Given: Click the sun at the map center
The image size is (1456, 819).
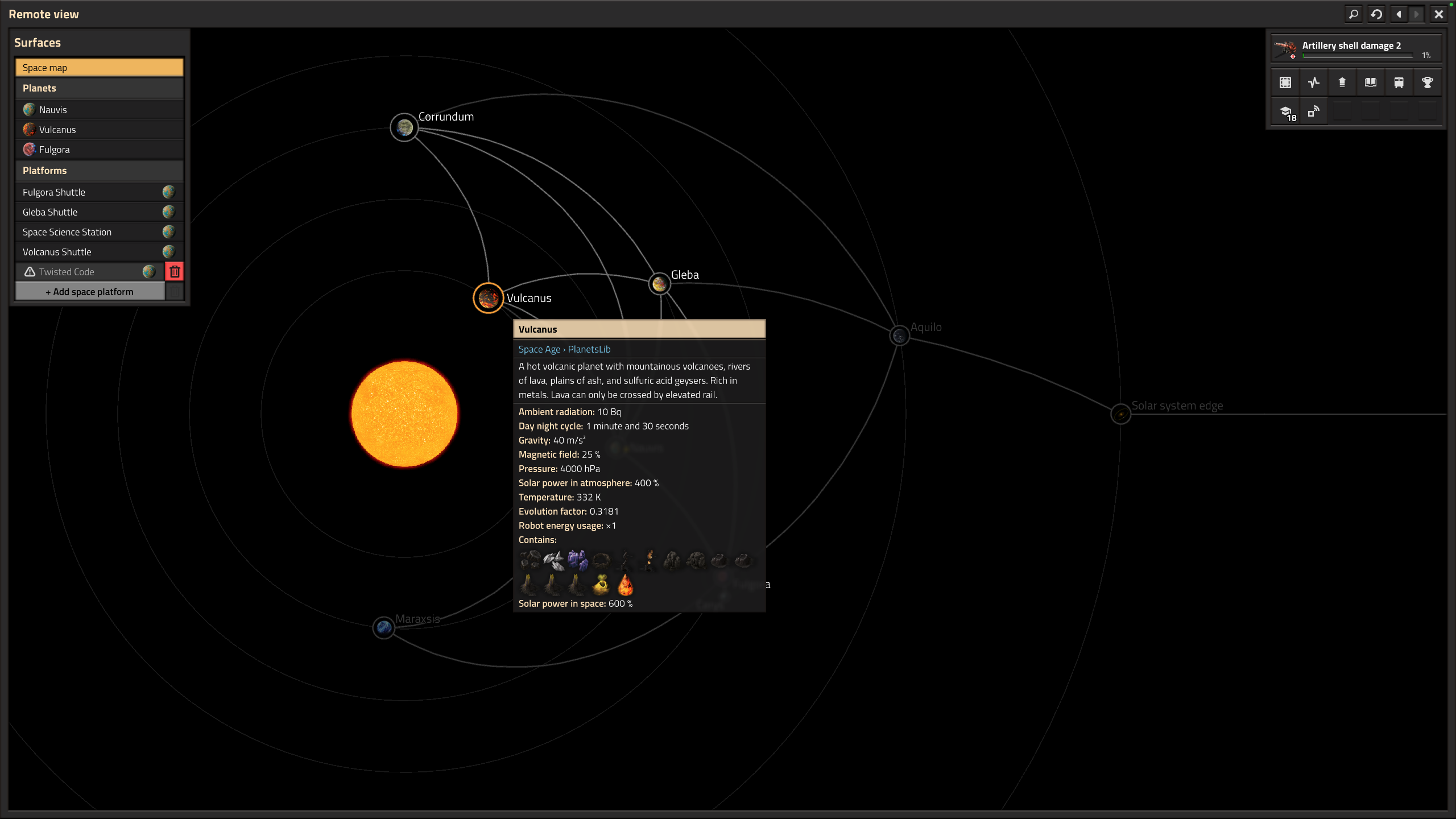Looking at the screenshot, I should pos(404,414).
